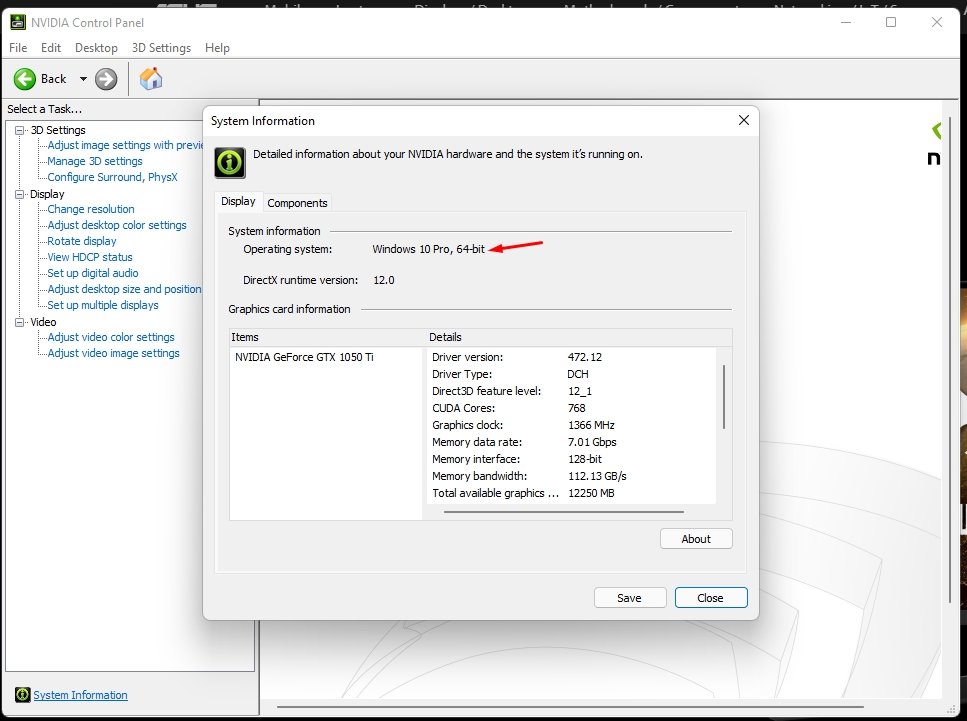The image size is (967, 721).
Task: Click the Memory interface row
Action: click(x=571, y=459)
